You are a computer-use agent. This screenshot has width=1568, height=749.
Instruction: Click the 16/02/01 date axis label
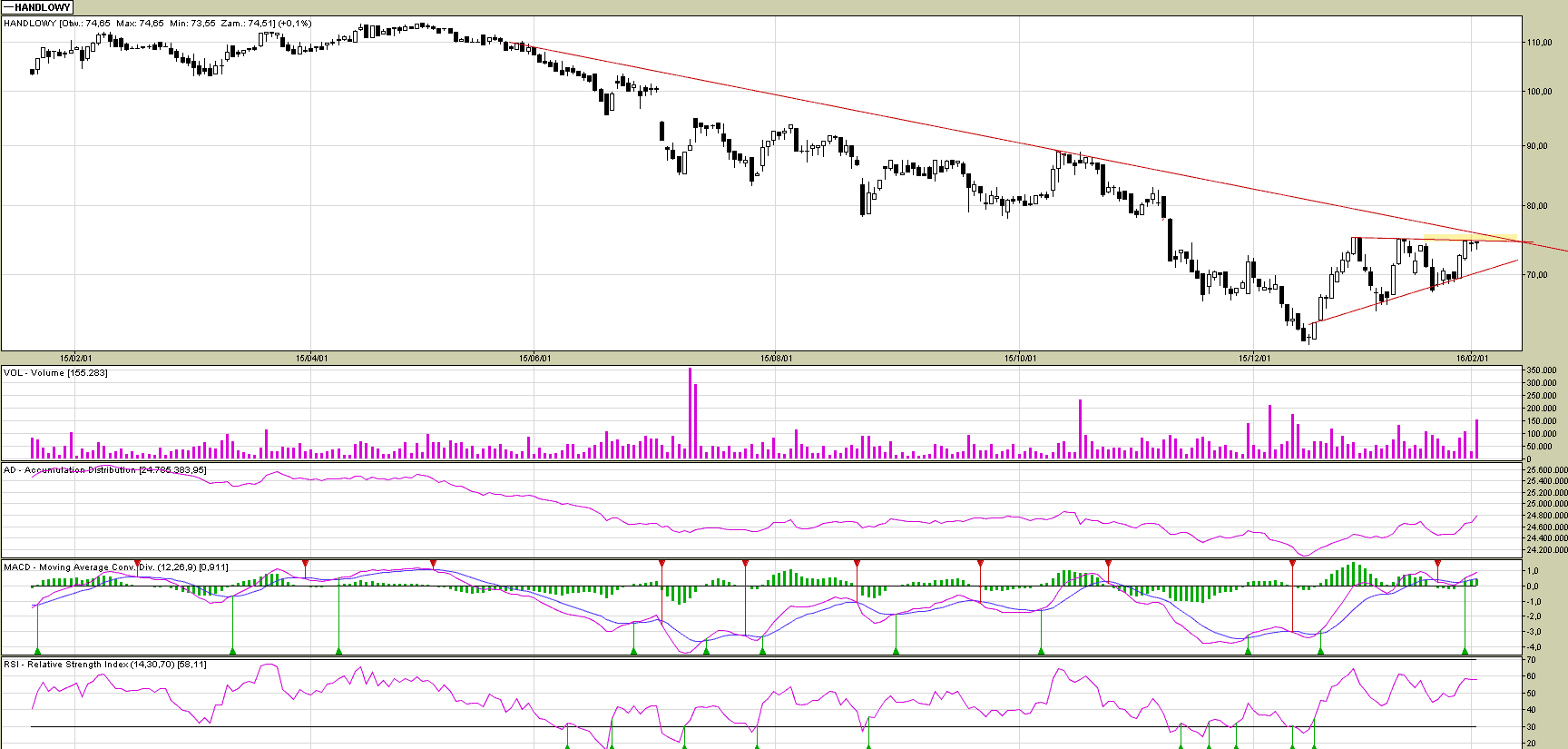click(1472, 359)
